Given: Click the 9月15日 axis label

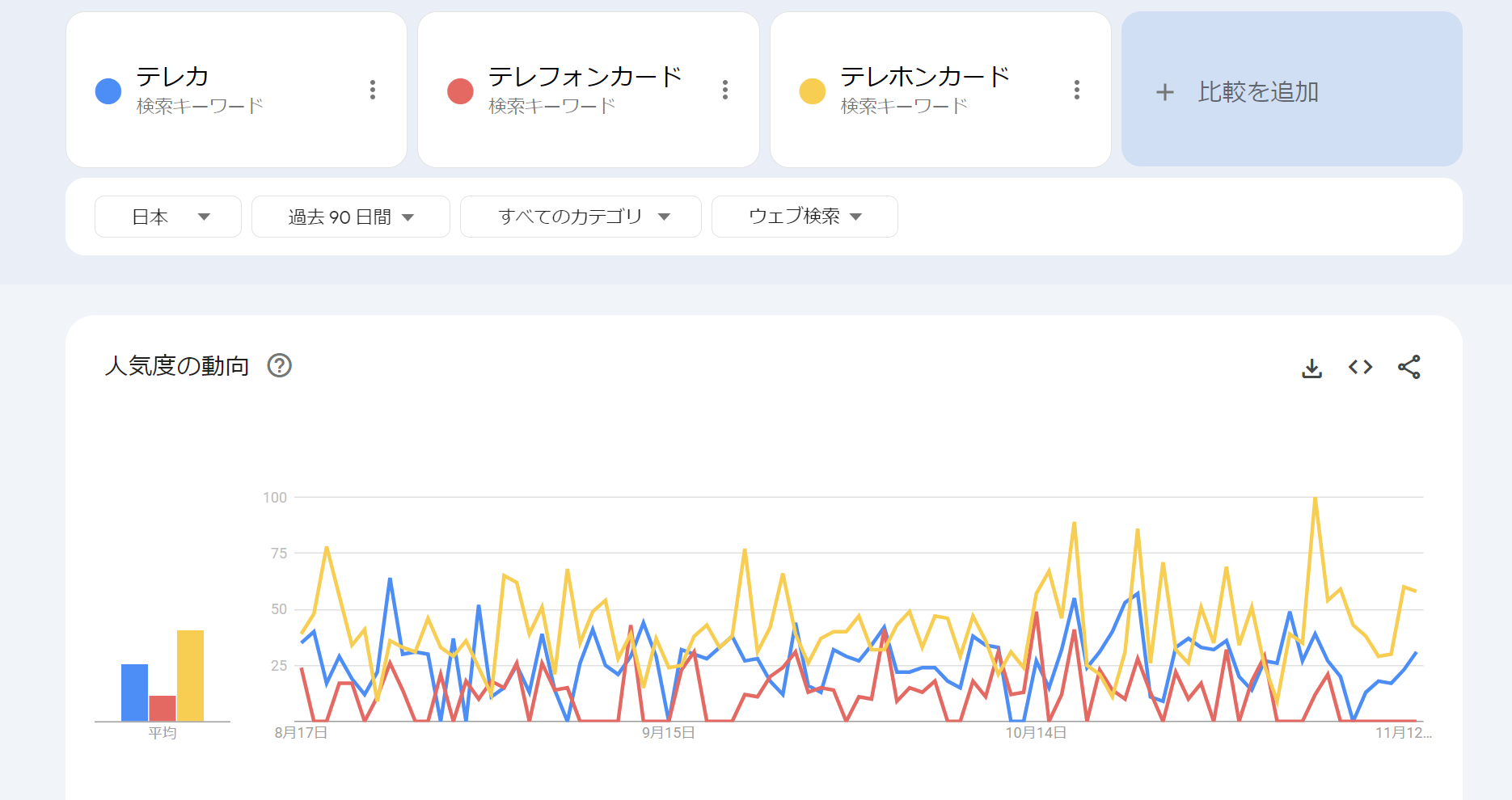Looking at the screenshot, I should click(669, 733).
